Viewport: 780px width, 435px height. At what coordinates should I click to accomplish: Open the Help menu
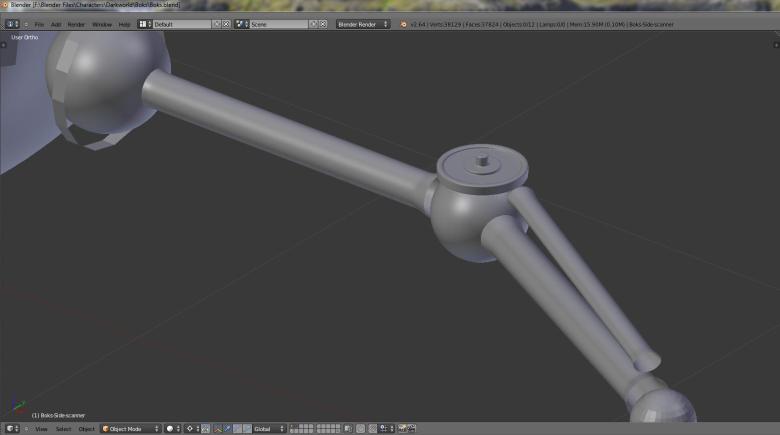[x=124, y=24]
